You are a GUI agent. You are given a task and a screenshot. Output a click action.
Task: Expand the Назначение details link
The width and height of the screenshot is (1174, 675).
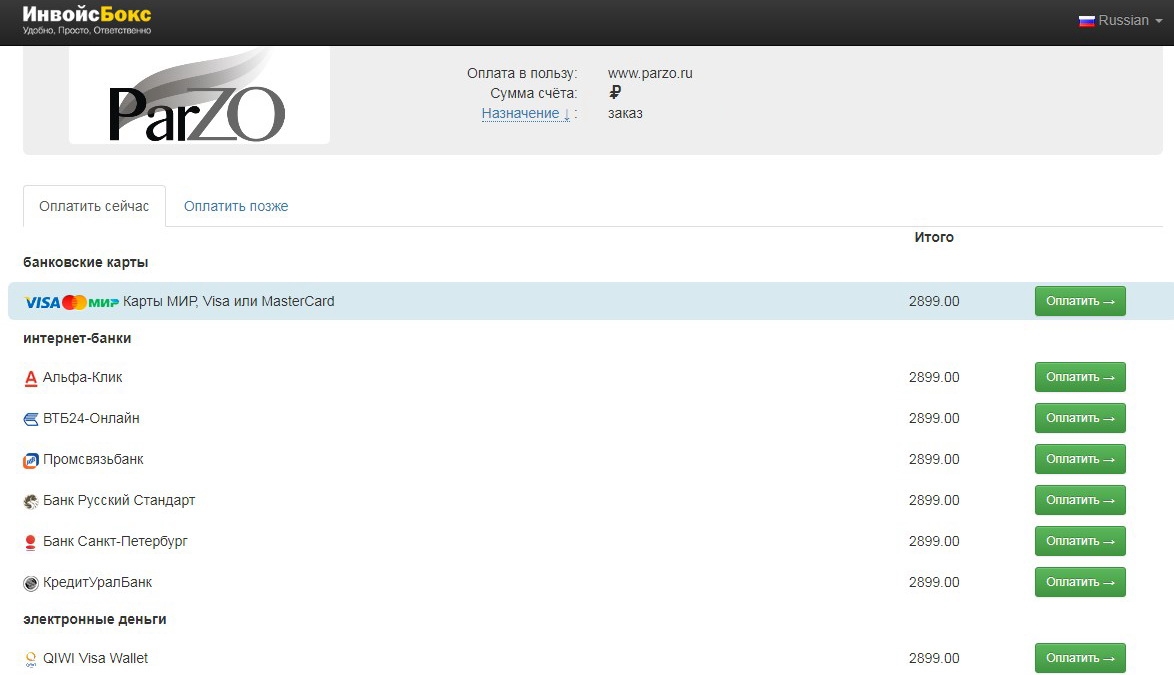(x=526, y=114)
